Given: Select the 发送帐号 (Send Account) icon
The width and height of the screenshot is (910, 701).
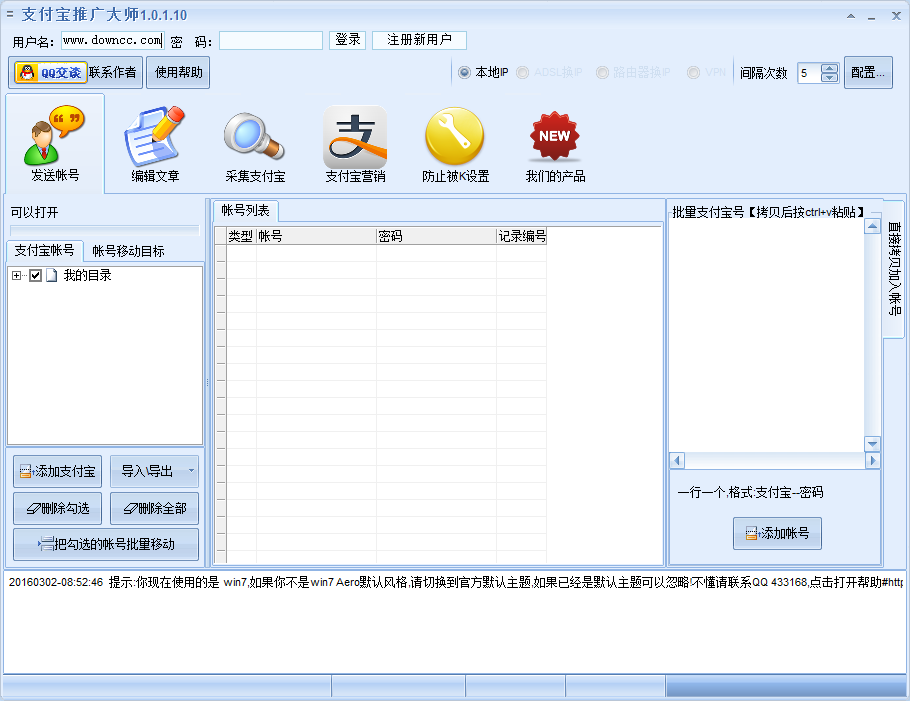Looking at the screenshot, I should coord(52,140).
